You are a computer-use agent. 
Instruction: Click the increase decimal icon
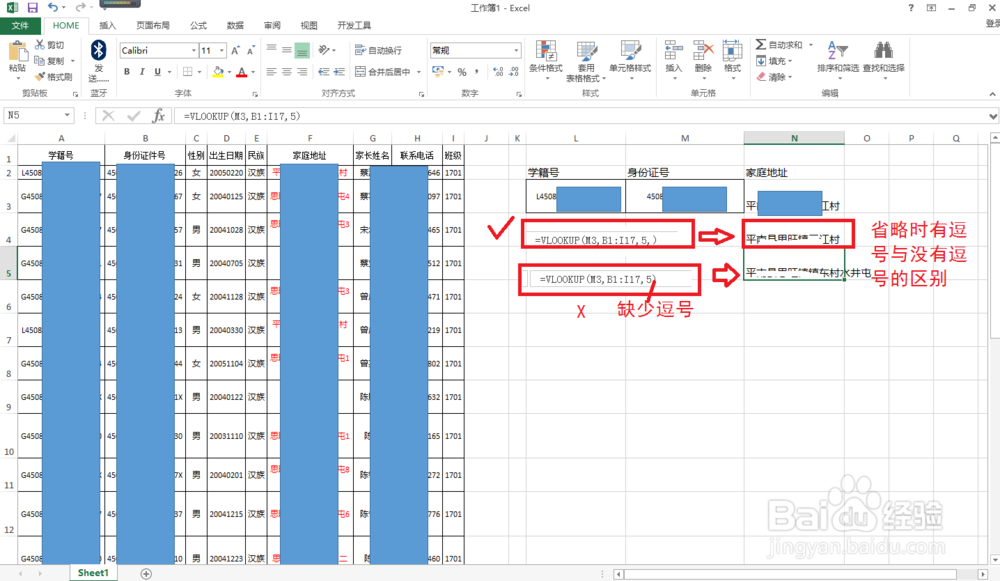[497, 71]
